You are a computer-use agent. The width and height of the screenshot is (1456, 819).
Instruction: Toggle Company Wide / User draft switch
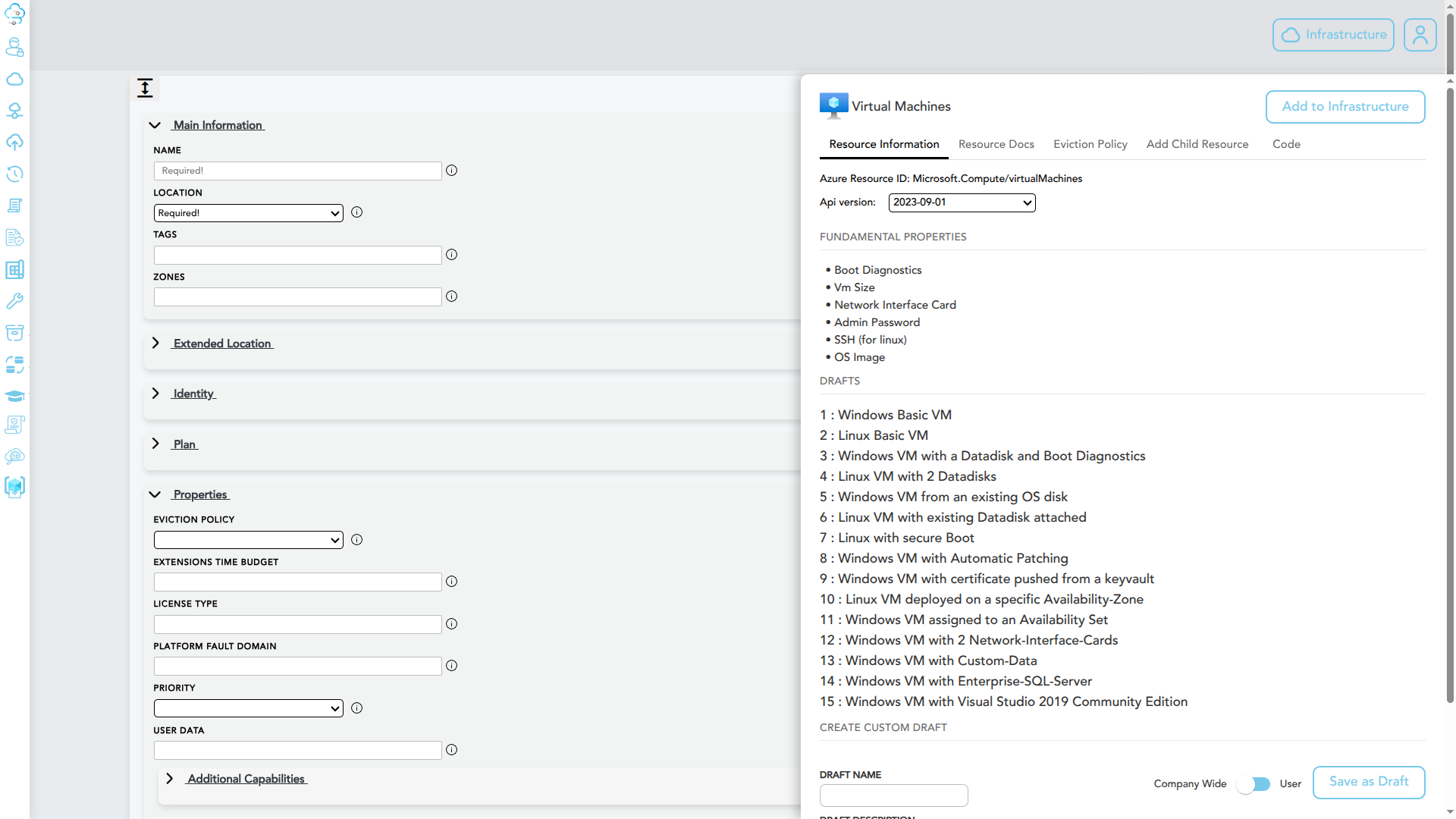tap(1253, 784)
